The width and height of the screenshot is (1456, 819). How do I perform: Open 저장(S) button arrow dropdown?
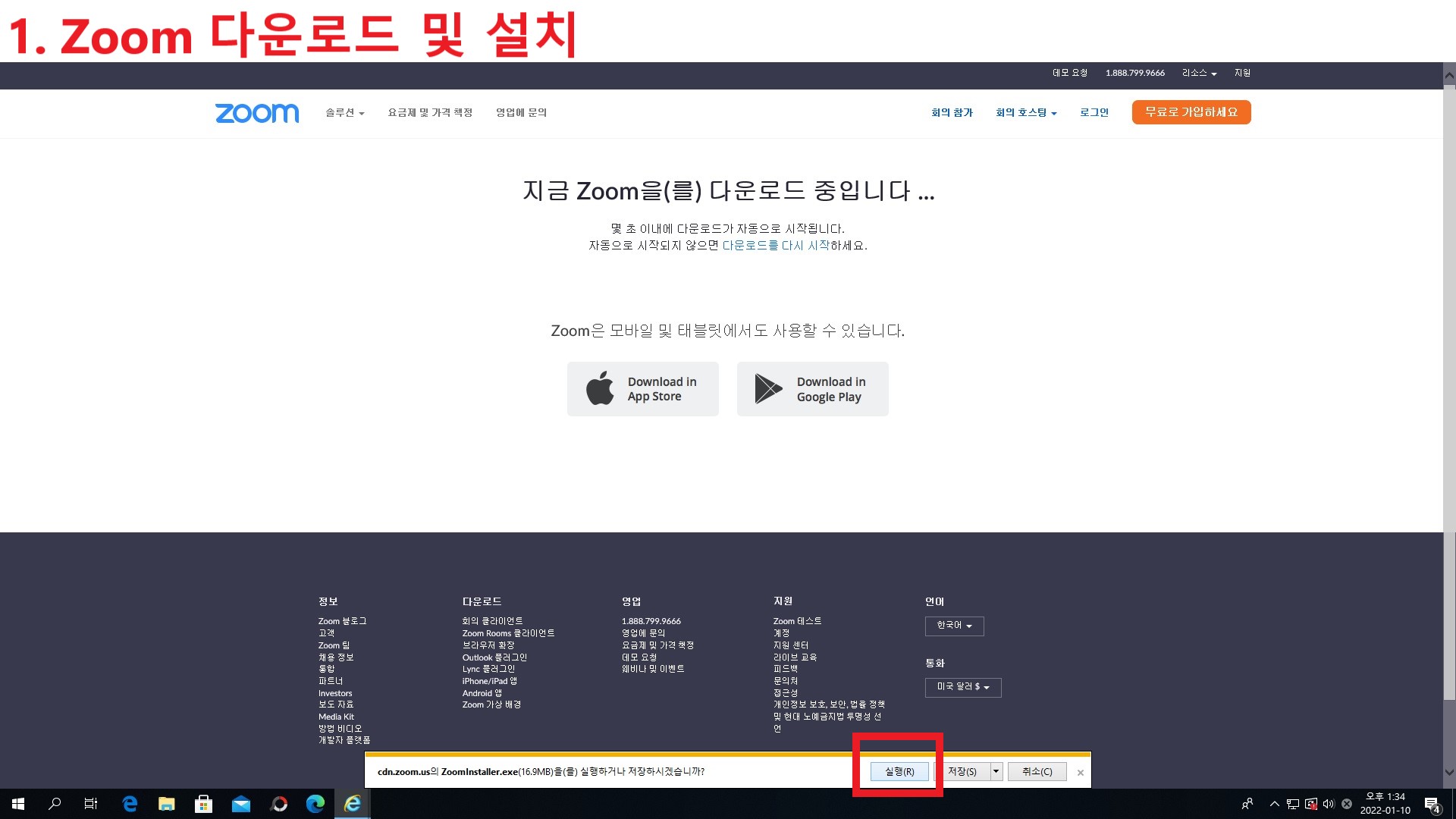(996, 771)
